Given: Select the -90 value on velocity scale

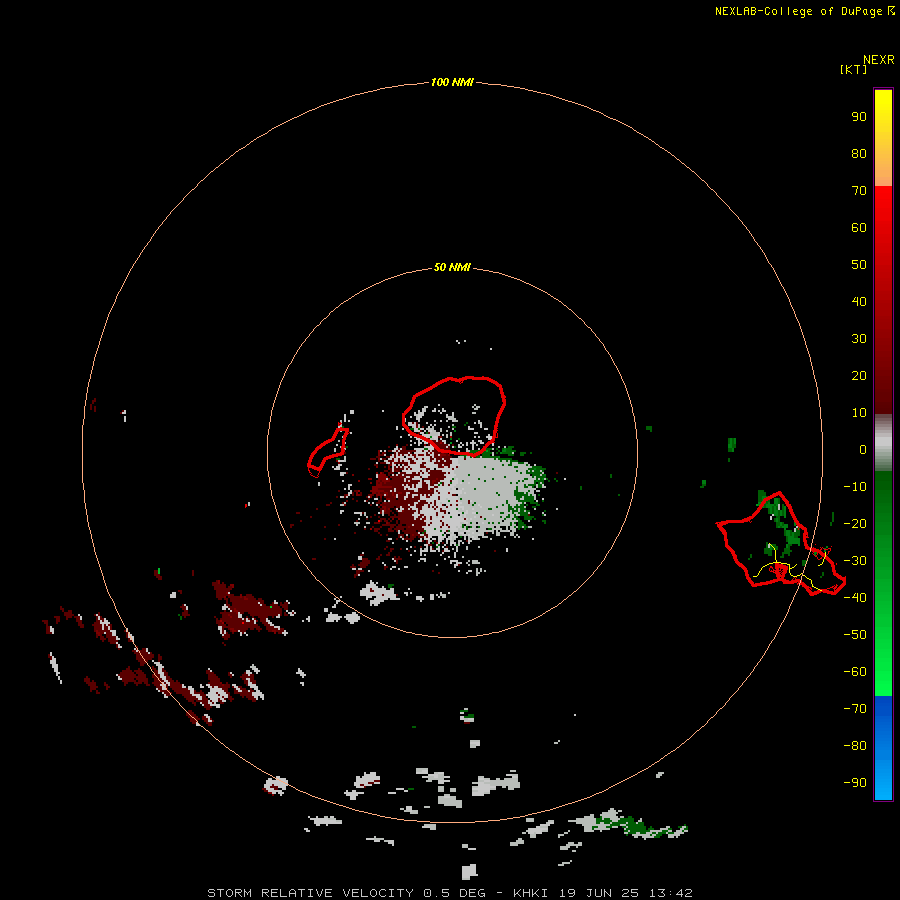Looking at the screenshot, I should click(x=855, y=783).
